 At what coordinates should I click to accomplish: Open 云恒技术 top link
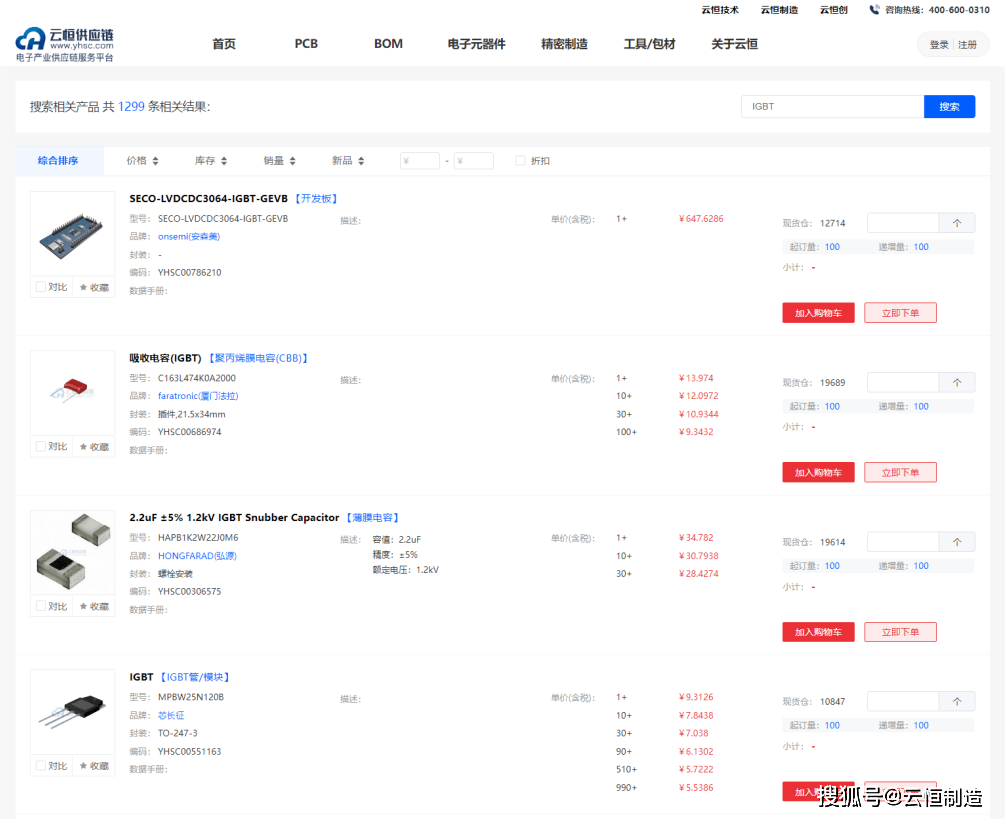point(720,10)
